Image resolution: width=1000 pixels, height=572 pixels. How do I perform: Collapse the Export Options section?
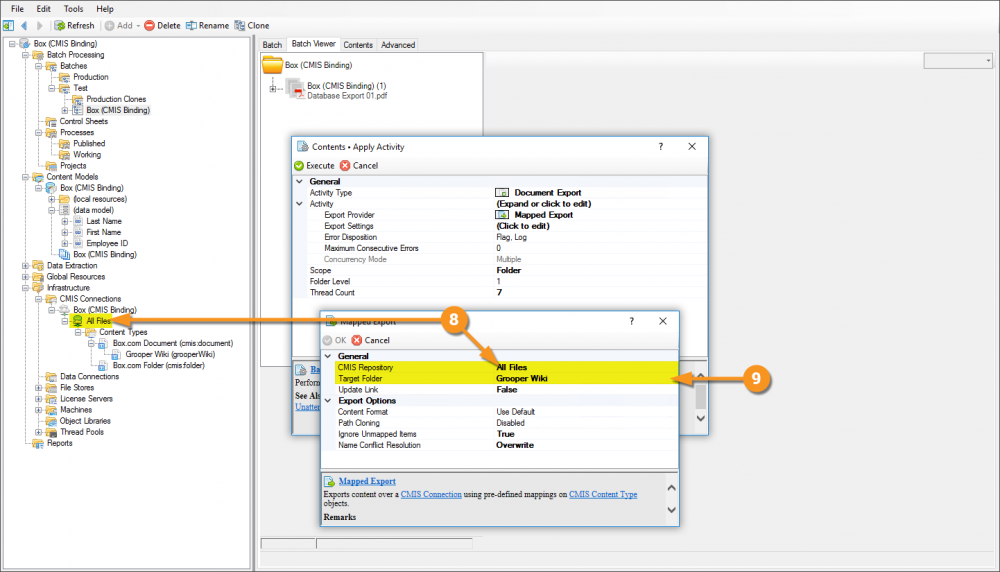(328, 401)
